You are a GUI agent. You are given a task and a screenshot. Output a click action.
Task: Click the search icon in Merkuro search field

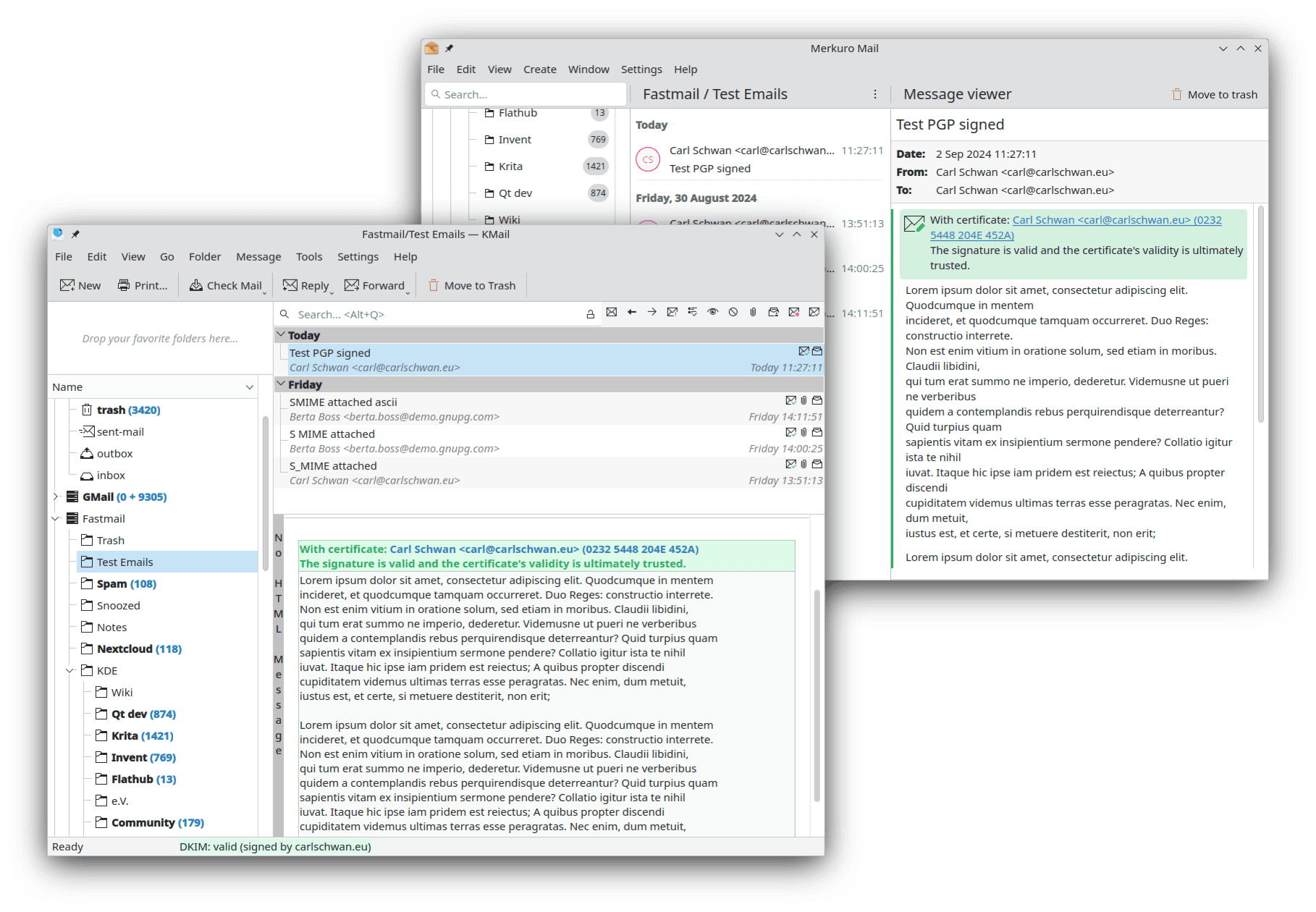click(436, 94)
